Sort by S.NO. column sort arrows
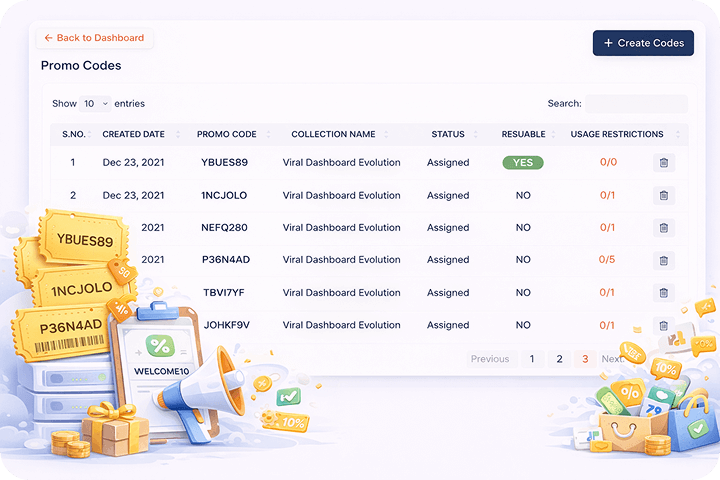 point(89,134)
